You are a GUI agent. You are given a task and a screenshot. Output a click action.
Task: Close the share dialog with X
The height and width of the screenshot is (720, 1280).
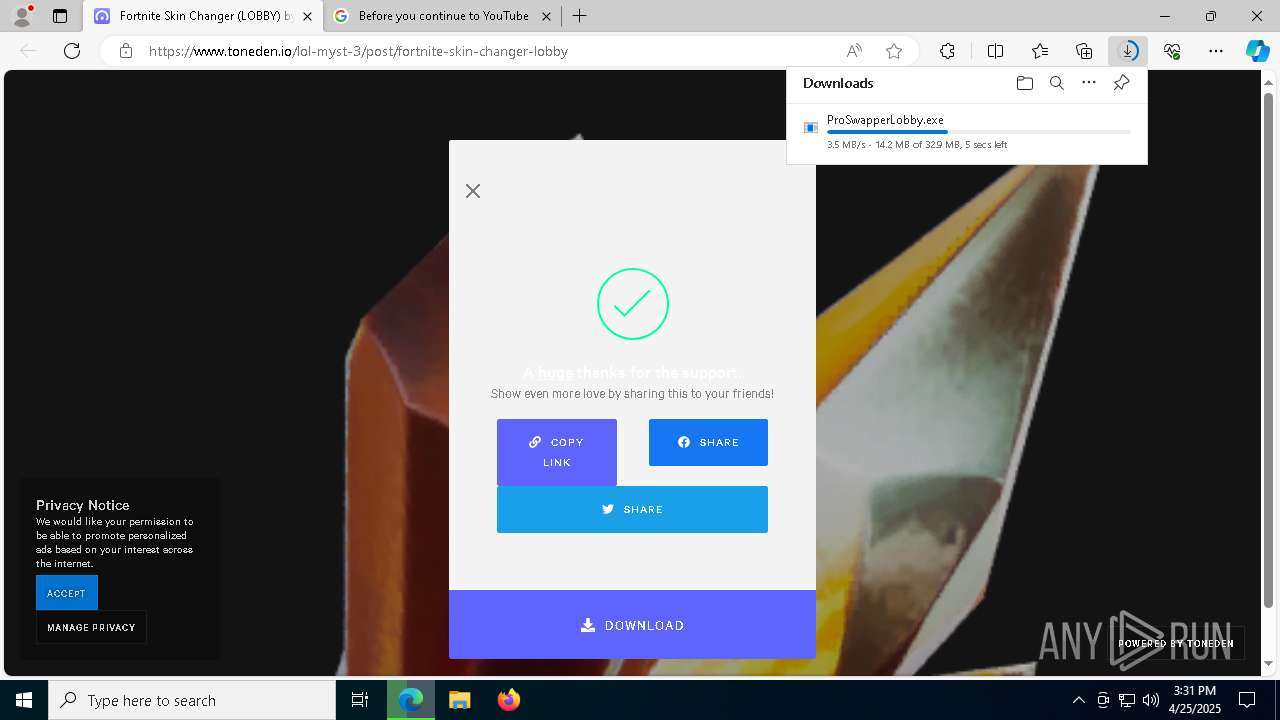(473, 191)
